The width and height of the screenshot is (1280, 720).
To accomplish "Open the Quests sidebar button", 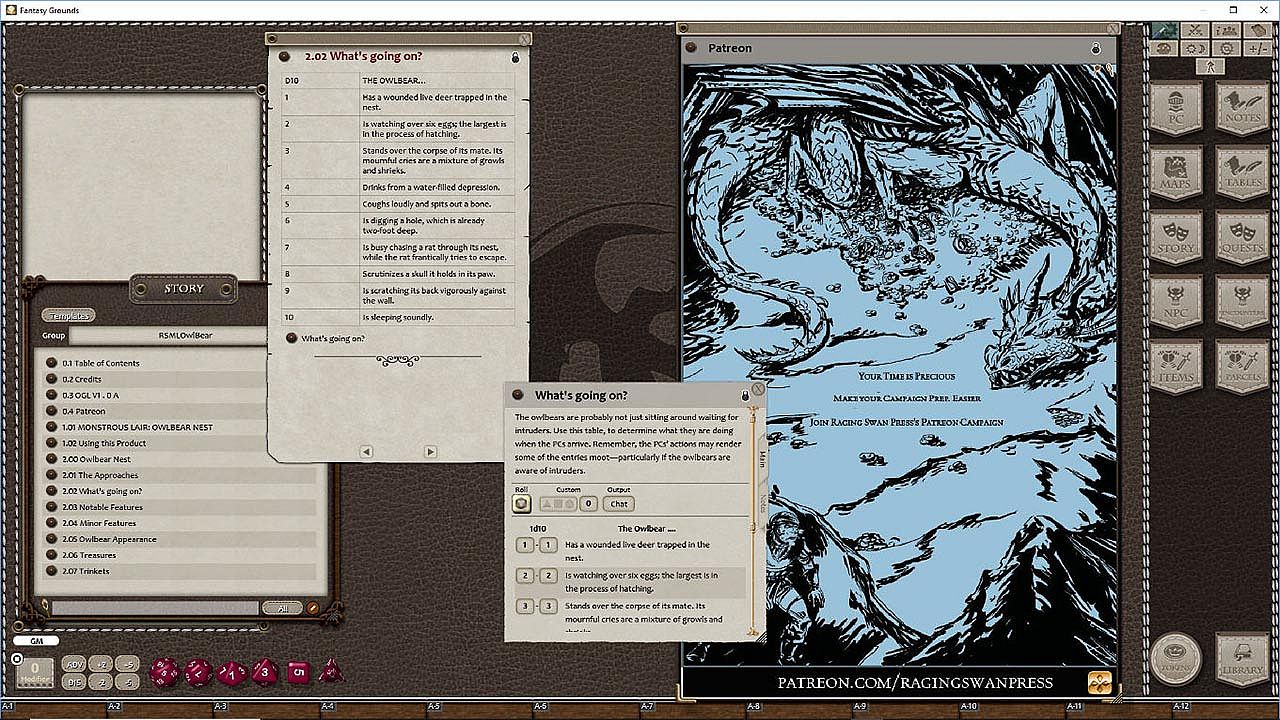I will 1242,238.
